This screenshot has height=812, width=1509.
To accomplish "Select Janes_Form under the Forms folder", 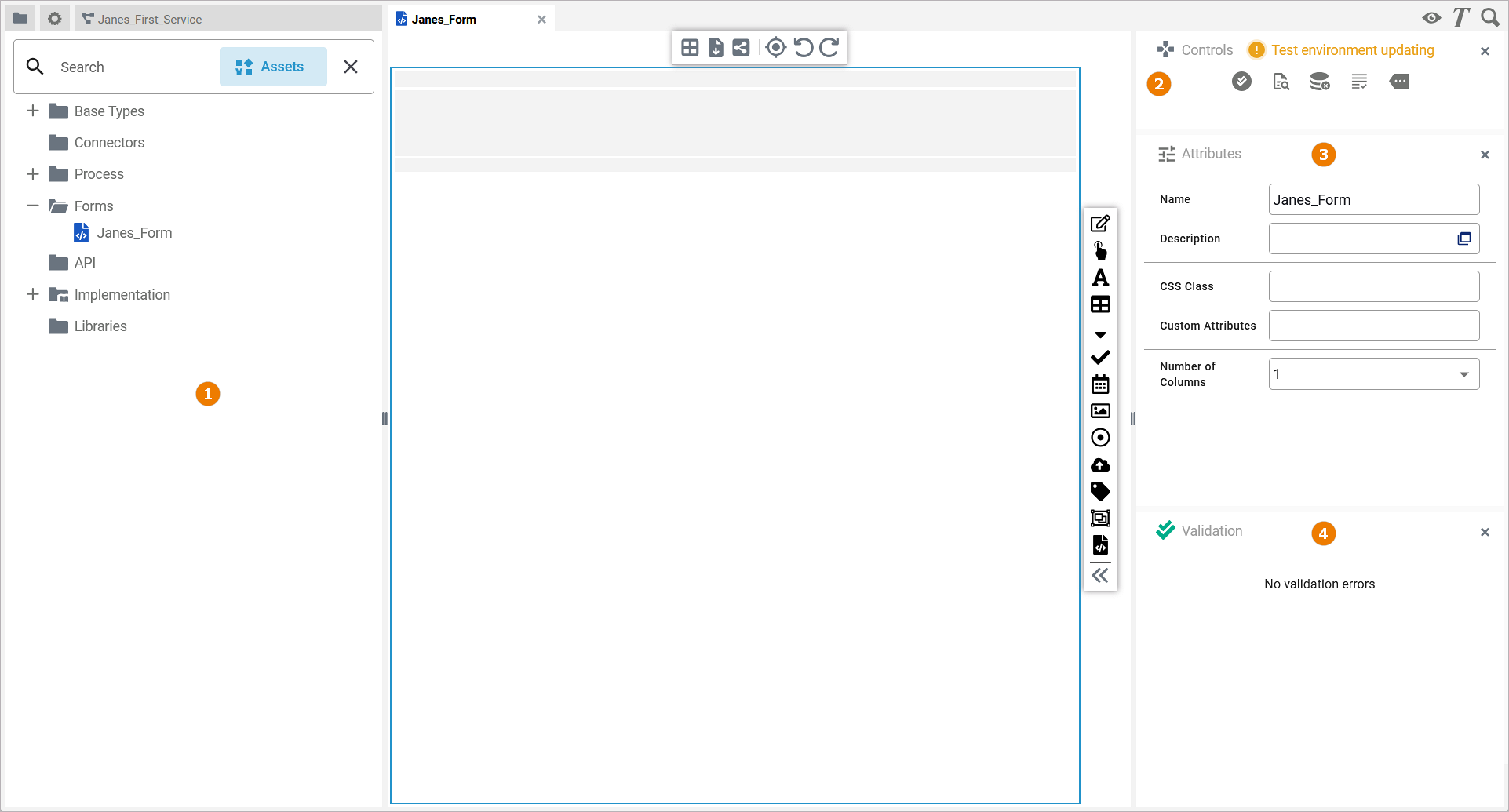I will (134, 232).
